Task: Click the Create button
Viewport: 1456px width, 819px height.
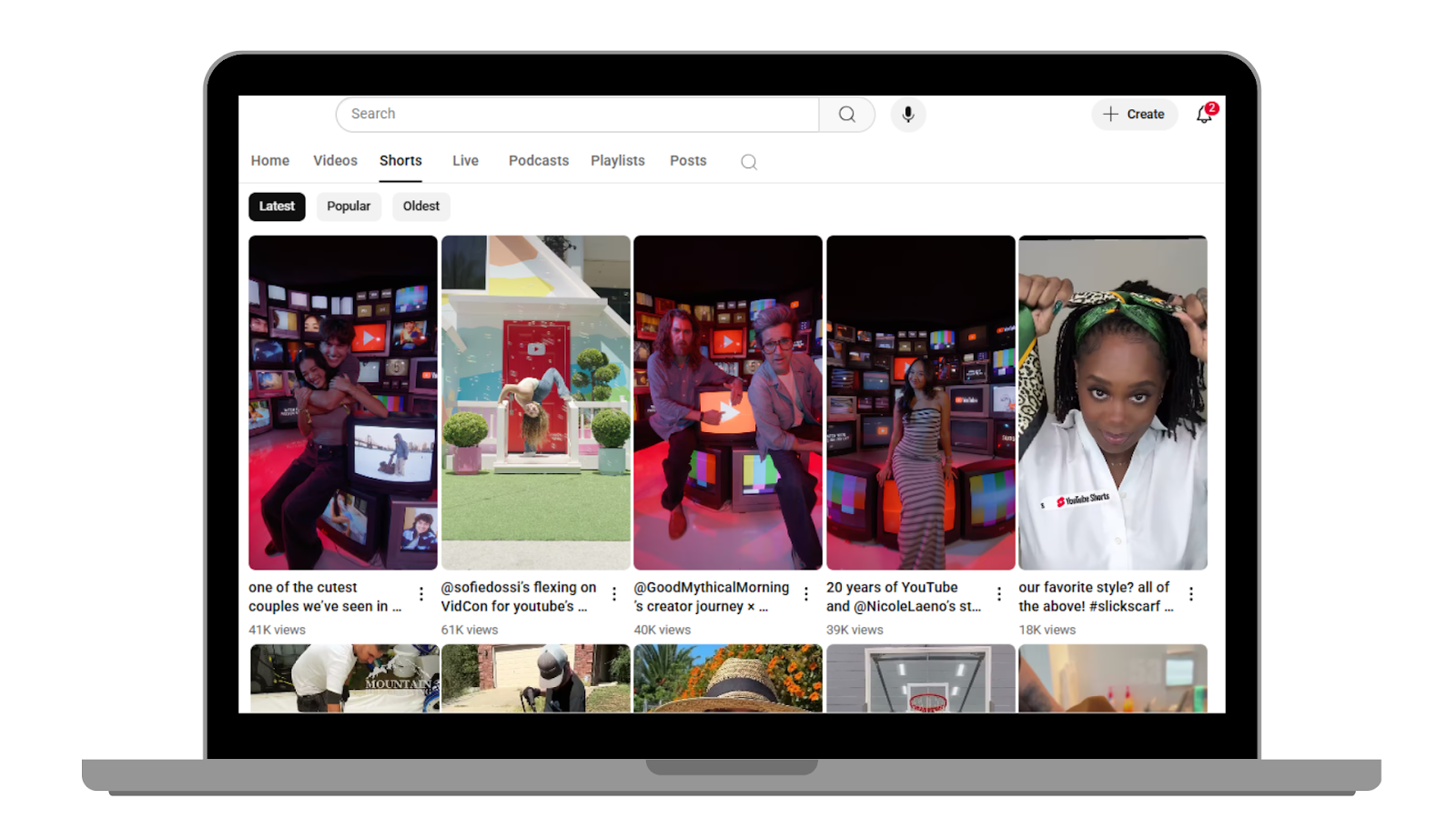Action: click(x=1134, y=115)
